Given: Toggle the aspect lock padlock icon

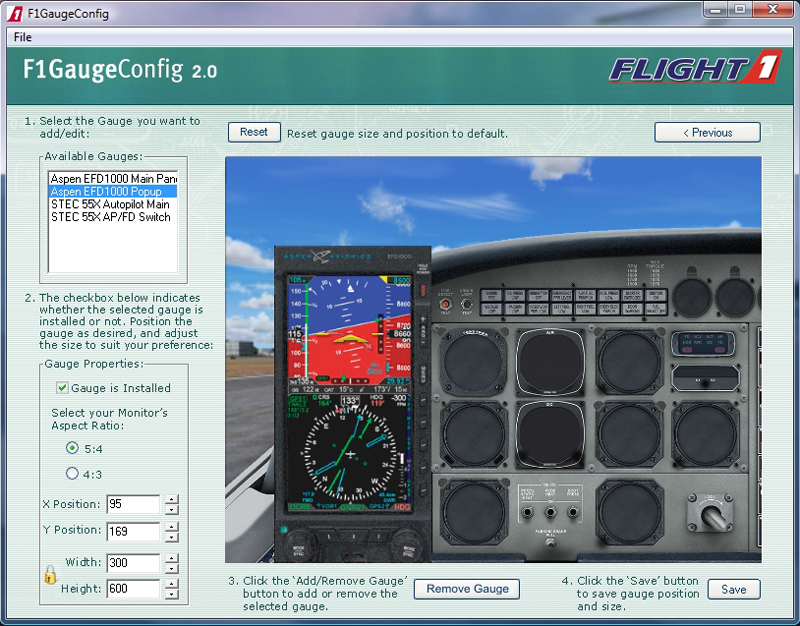Looking at the screenshot, I should [50, 575].
